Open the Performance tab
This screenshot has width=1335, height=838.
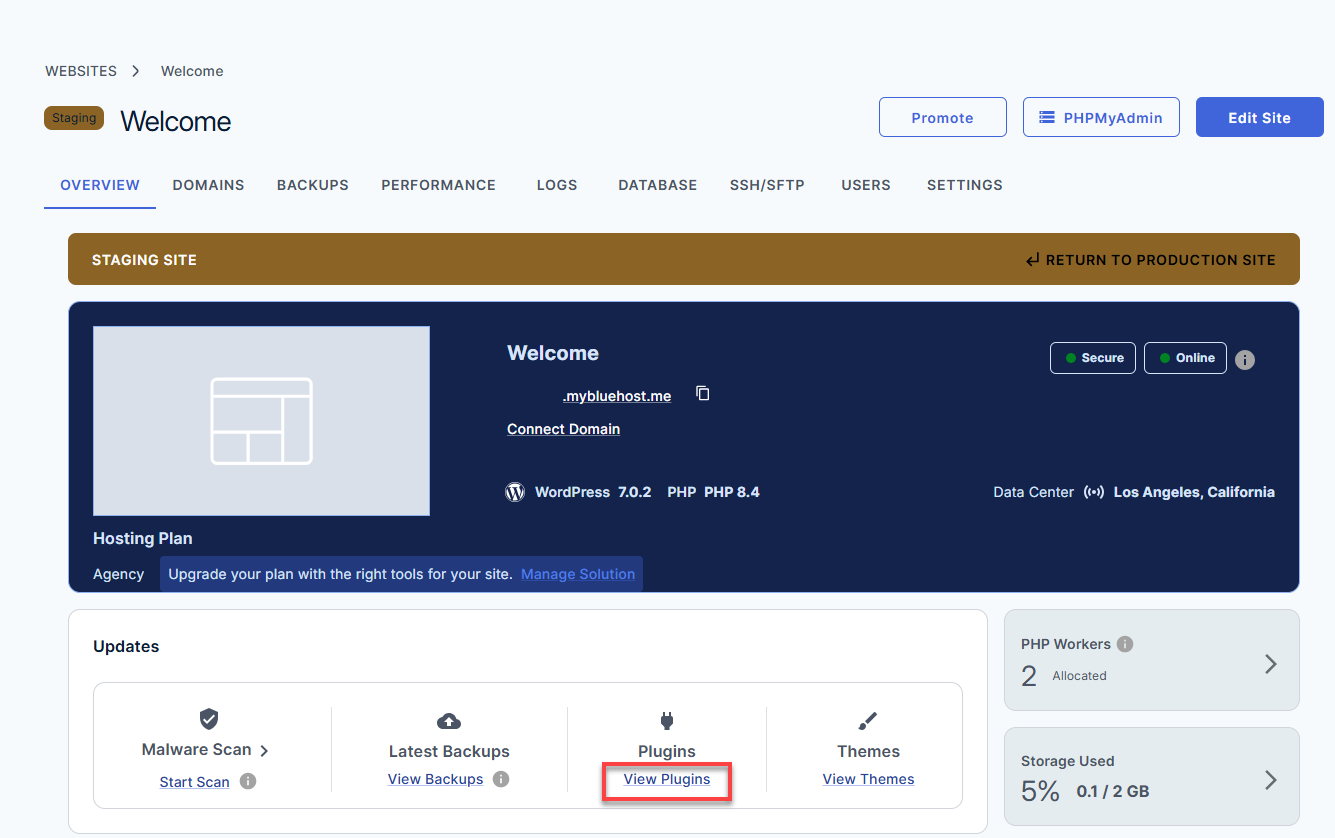coord(438,185)
